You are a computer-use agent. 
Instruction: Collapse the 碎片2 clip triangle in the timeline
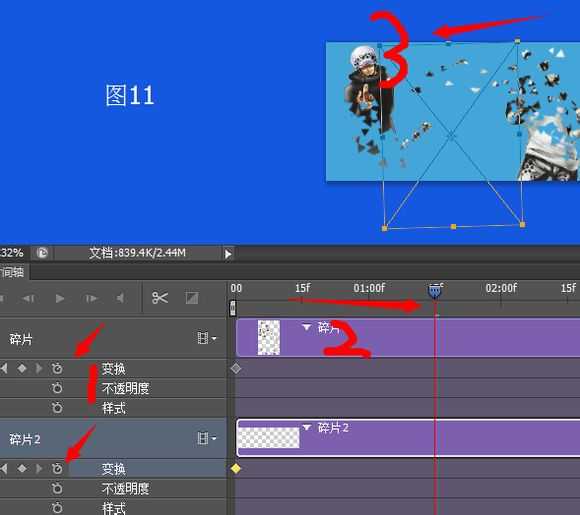[x=306, y=427]
